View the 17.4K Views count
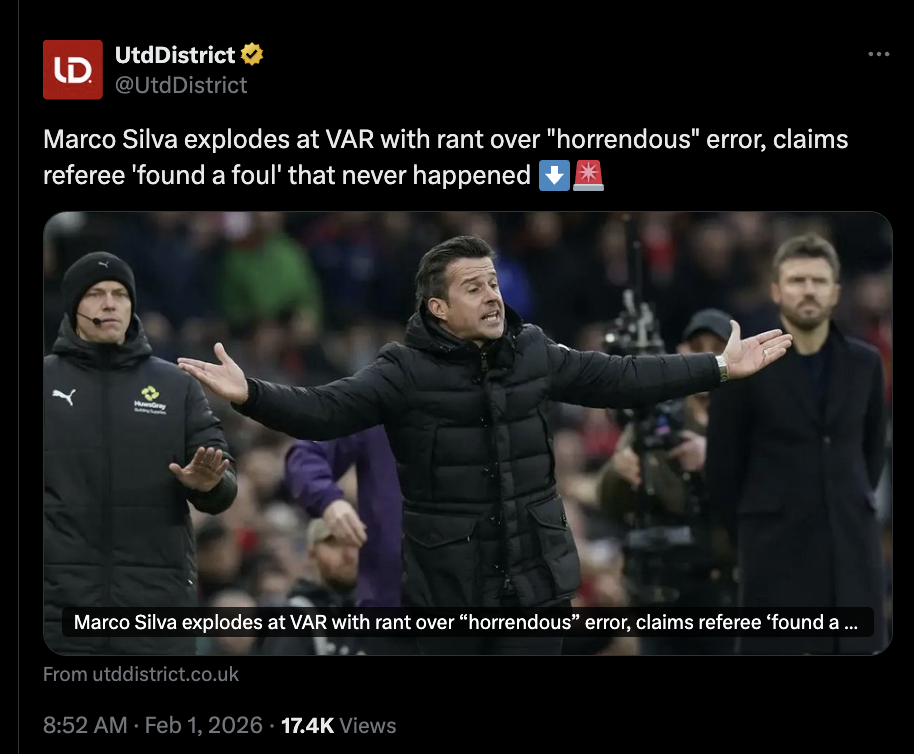 pyautogui.click(x=339, y=725)
